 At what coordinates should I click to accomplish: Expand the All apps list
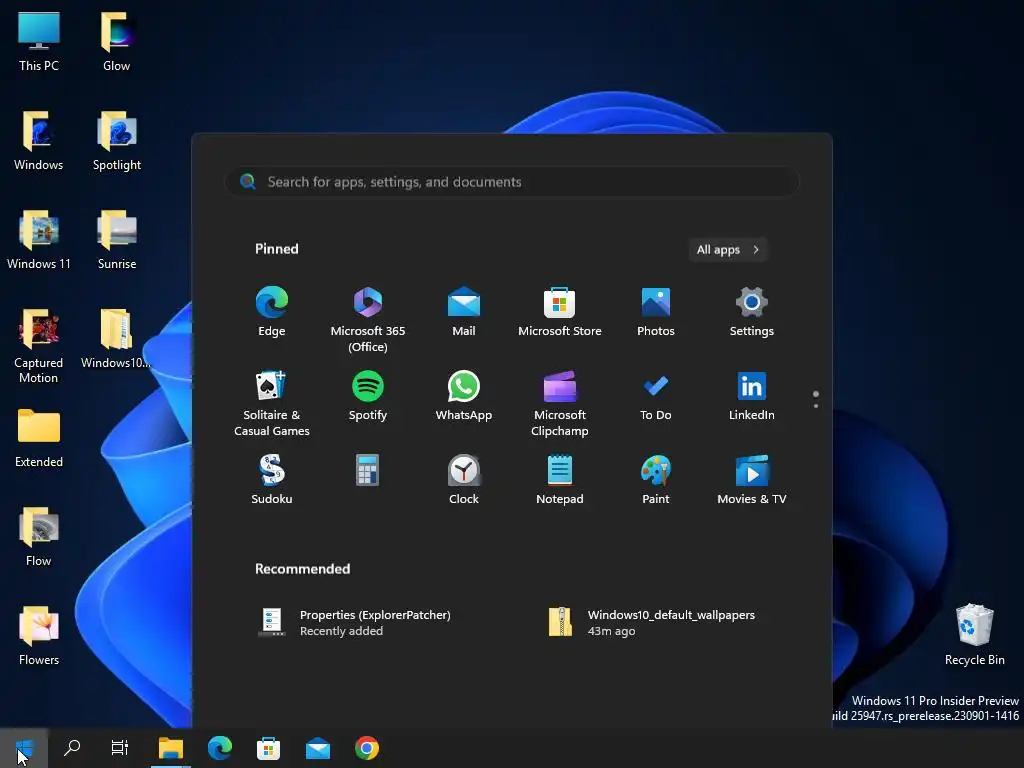728,249
